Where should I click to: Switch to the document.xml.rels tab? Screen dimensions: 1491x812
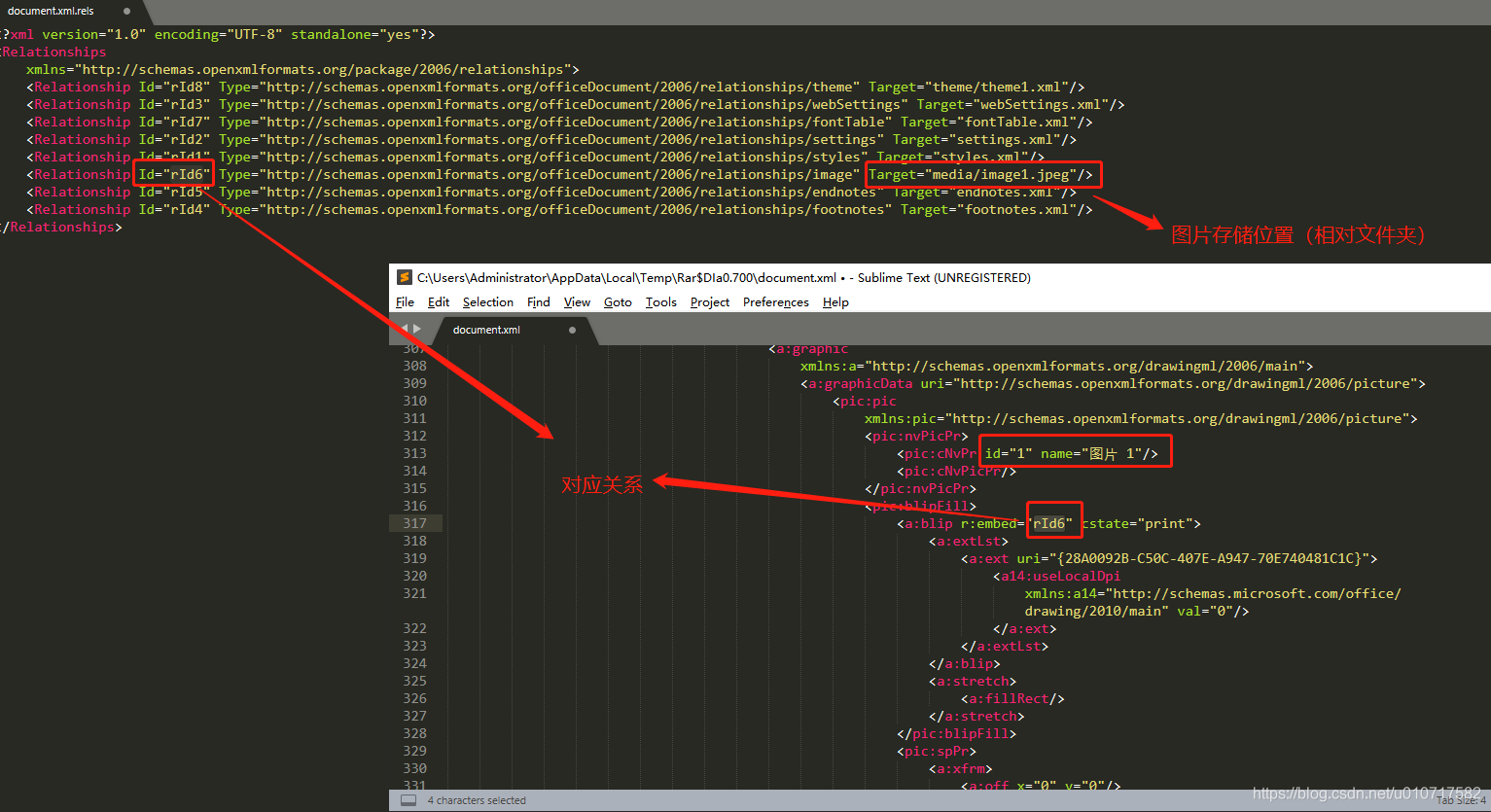(x=51, y=11)
